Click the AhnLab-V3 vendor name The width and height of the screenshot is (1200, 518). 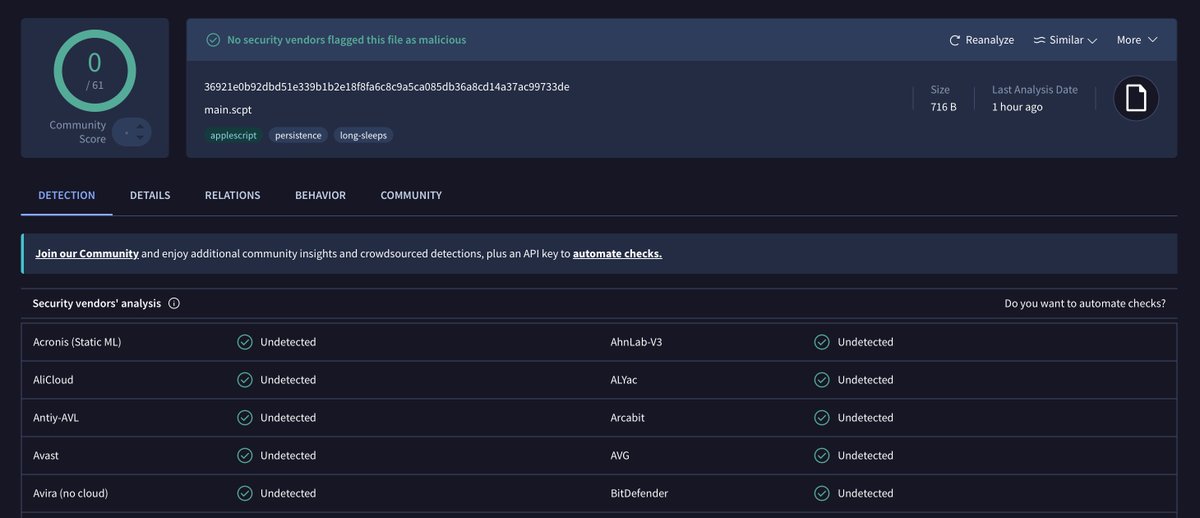click(636, 342)
